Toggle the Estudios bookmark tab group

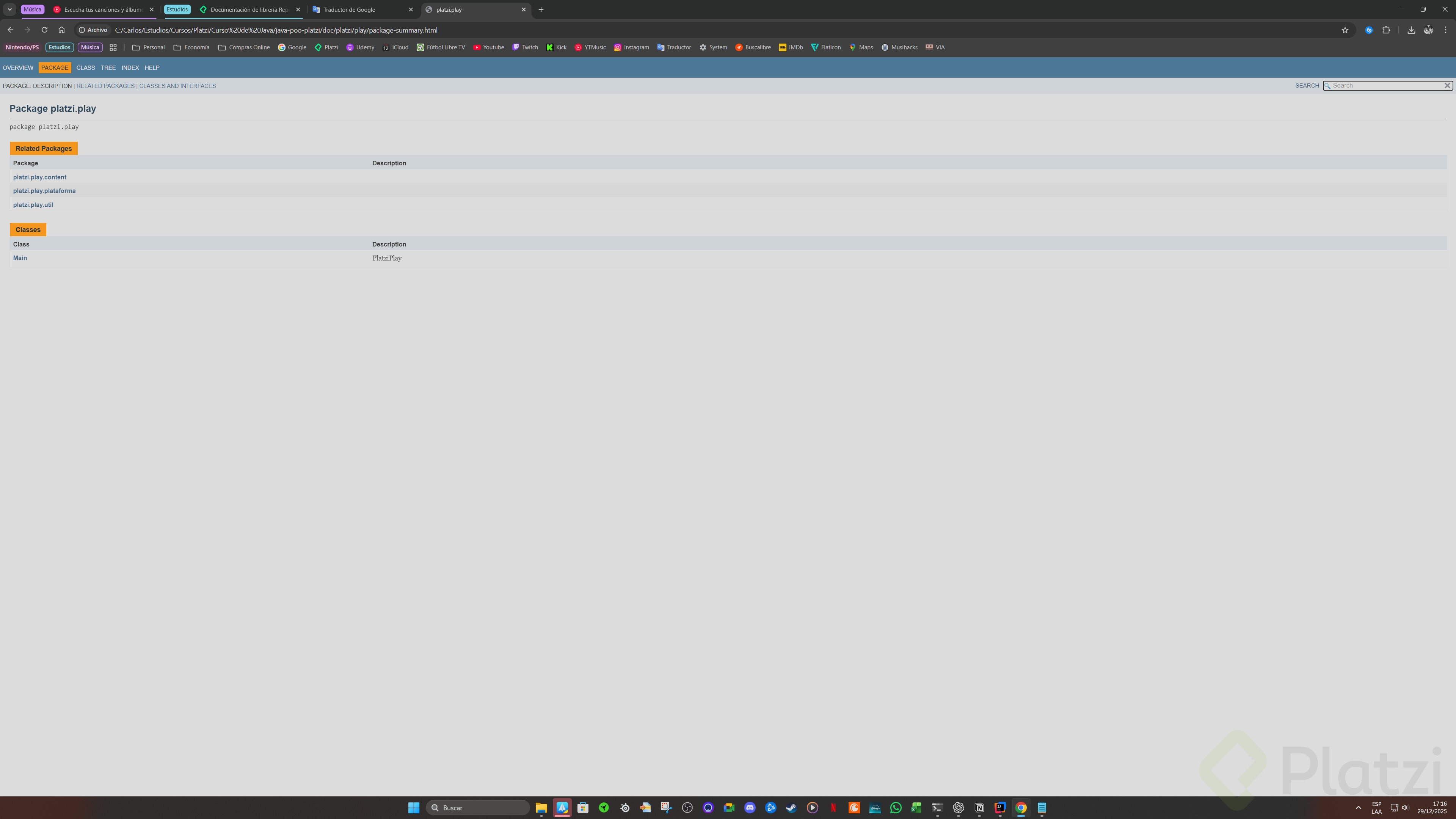tap(60, 47)
